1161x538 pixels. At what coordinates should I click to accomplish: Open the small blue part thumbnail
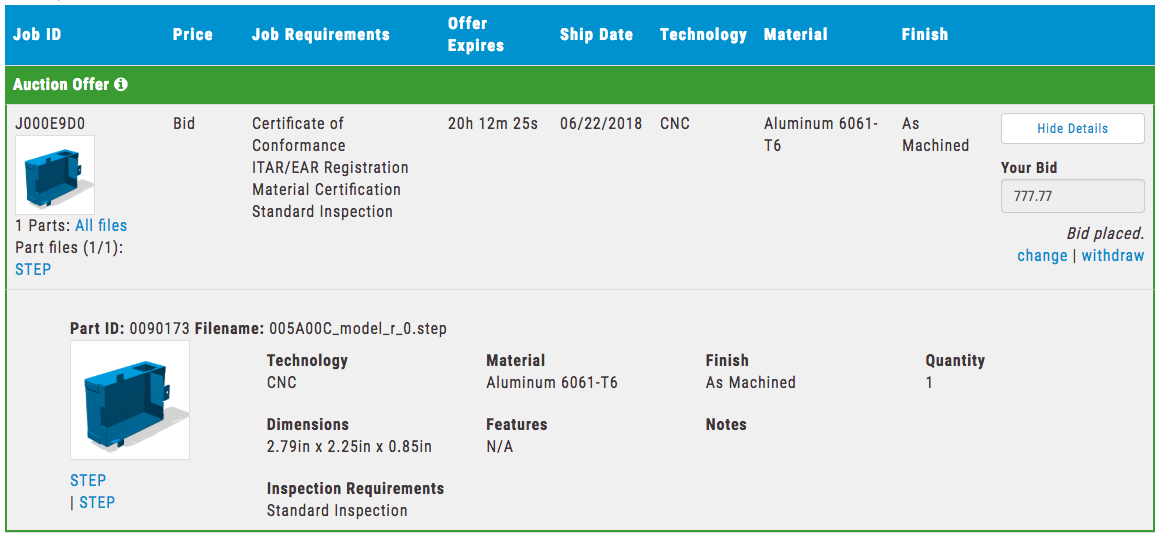click(x=55, y=175)
